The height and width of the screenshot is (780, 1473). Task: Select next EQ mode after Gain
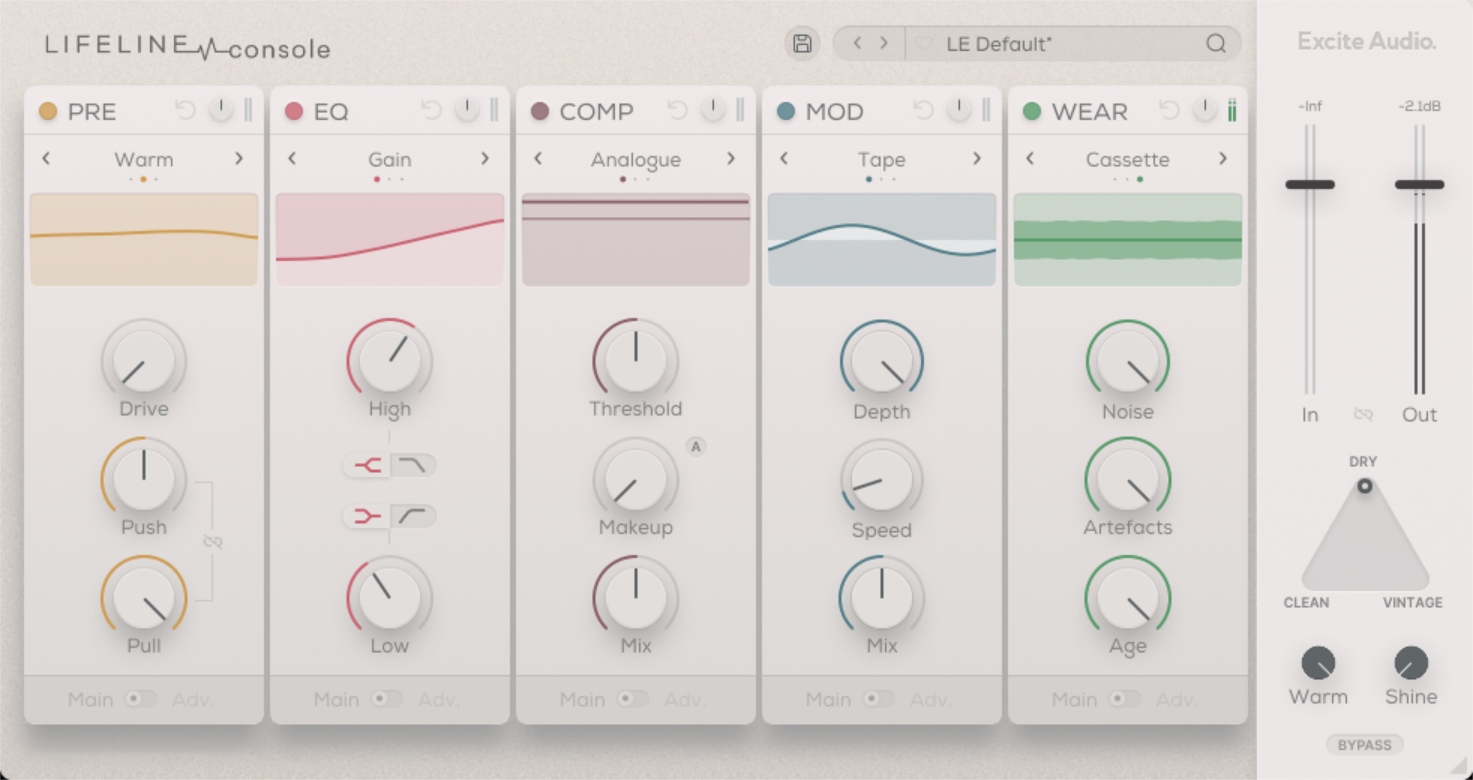485,158
